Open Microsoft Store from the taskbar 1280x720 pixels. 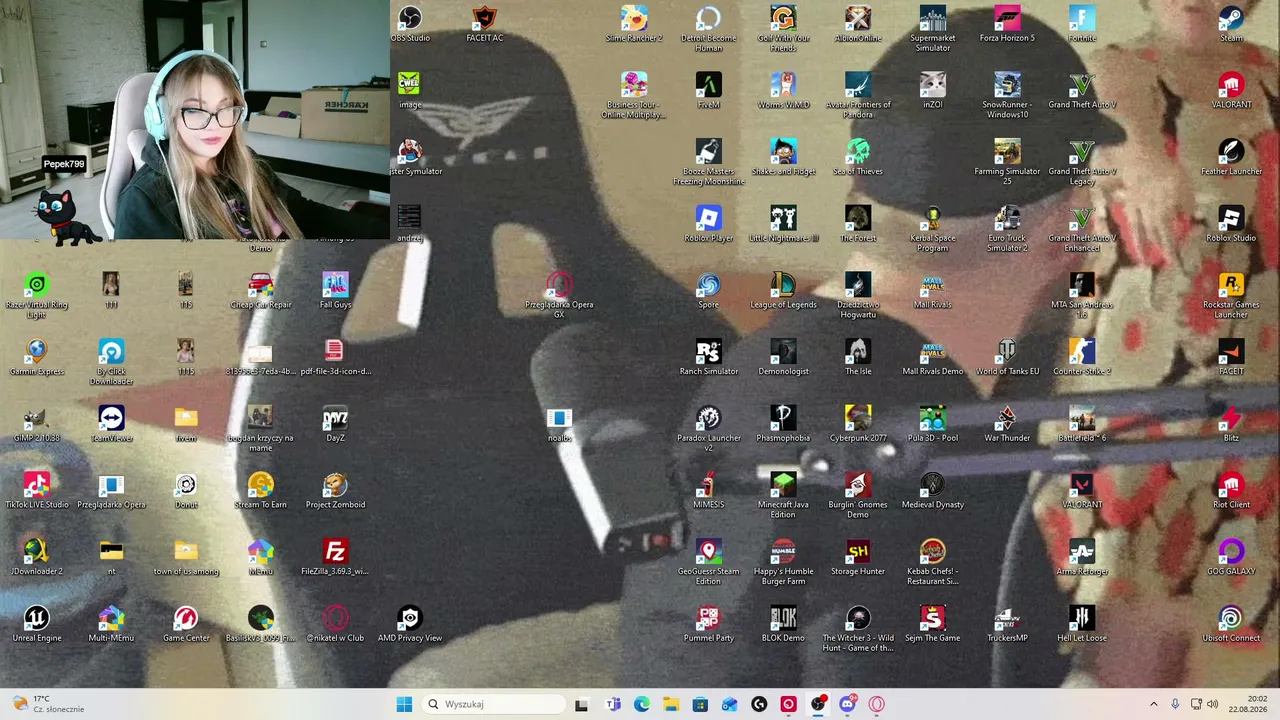tap(700, 704)
